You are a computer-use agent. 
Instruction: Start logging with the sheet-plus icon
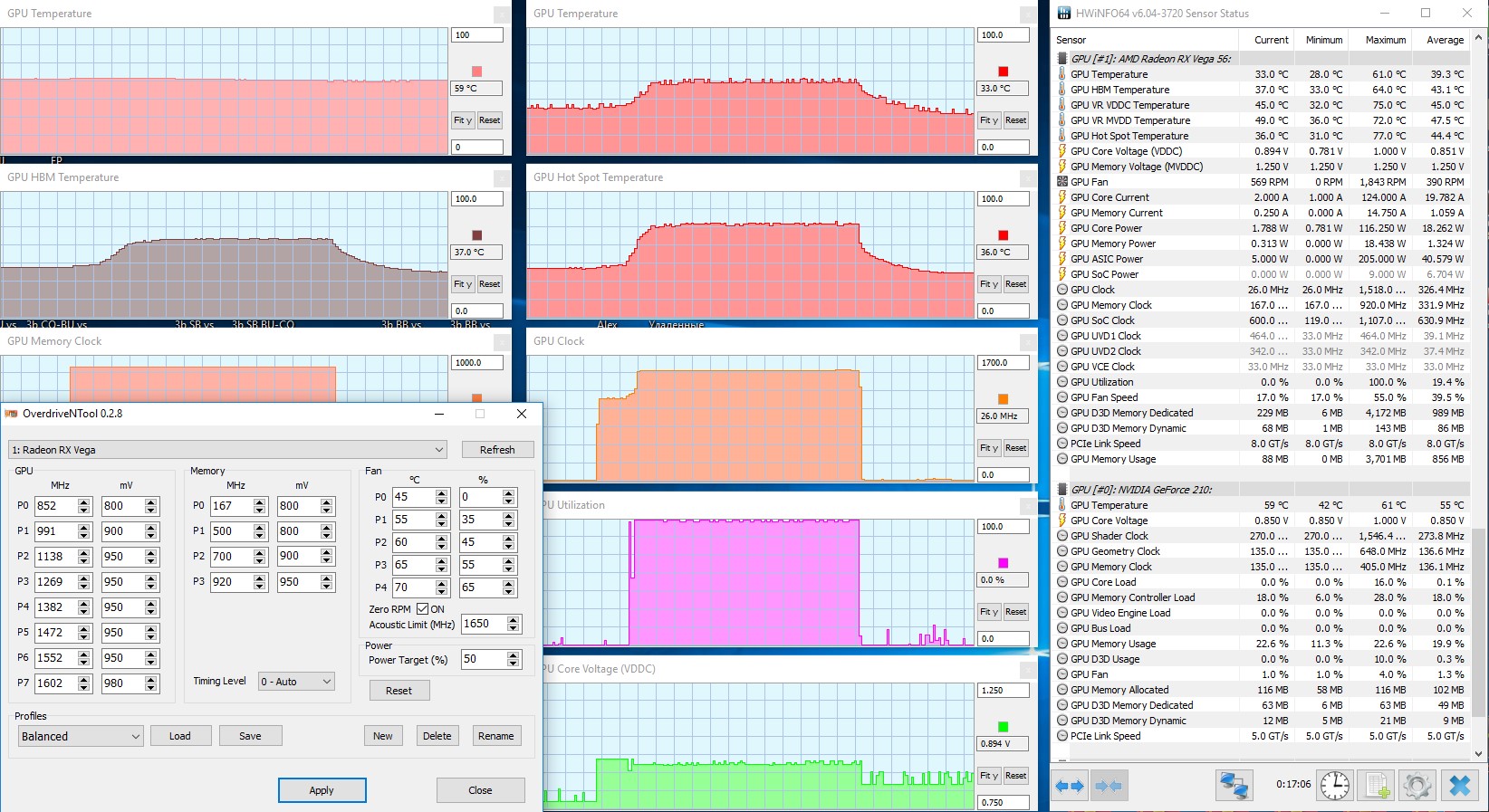coord(1377,785)
